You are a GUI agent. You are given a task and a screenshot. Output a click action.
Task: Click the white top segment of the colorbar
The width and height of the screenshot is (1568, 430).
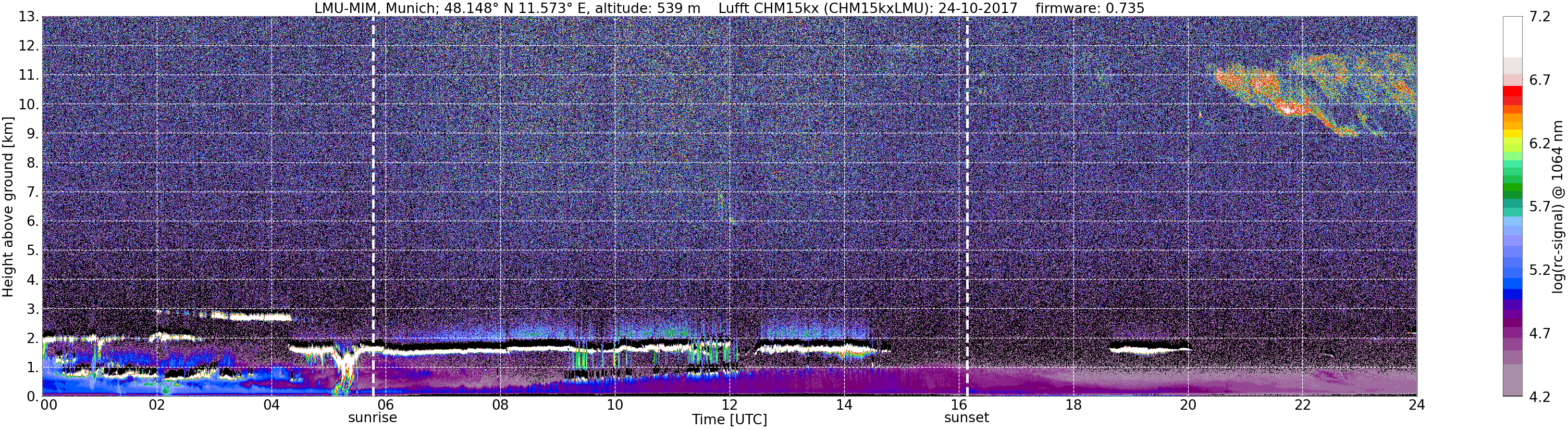click(x=1513, y=36)
